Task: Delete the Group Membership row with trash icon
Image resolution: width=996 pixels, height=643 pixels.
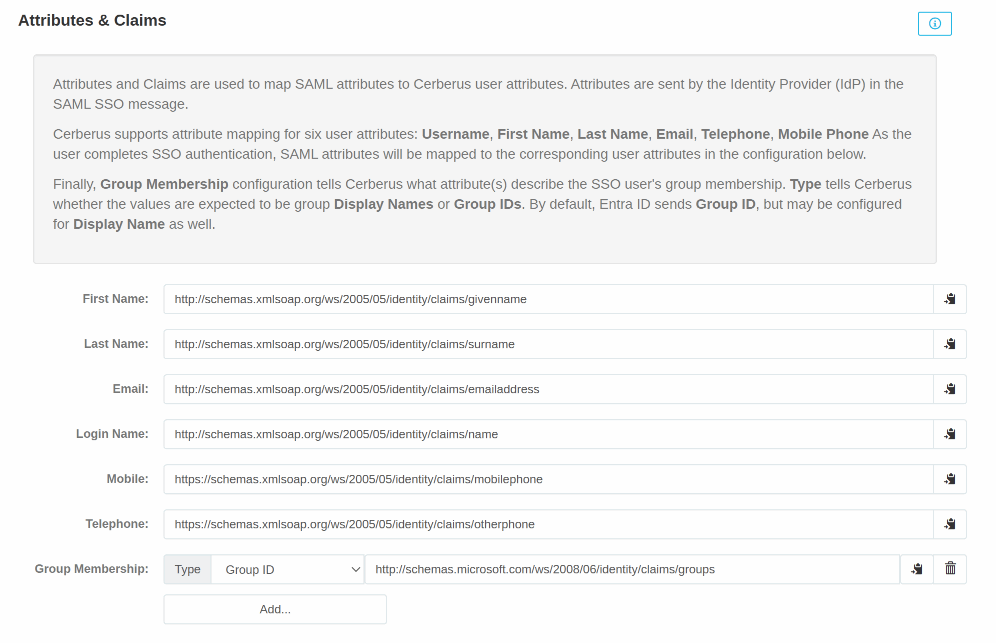Action: click(950, 569)
